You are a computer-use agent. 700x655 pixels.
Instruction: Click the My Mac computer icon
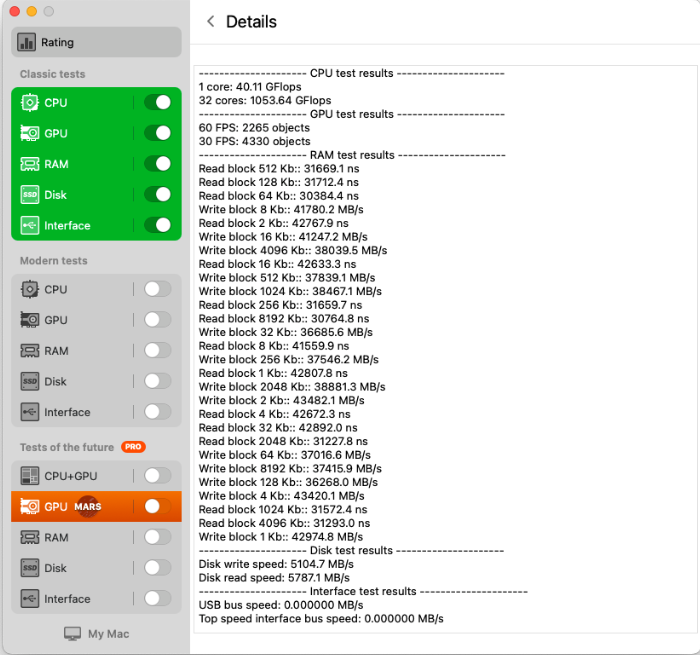(x=72, y=634)
